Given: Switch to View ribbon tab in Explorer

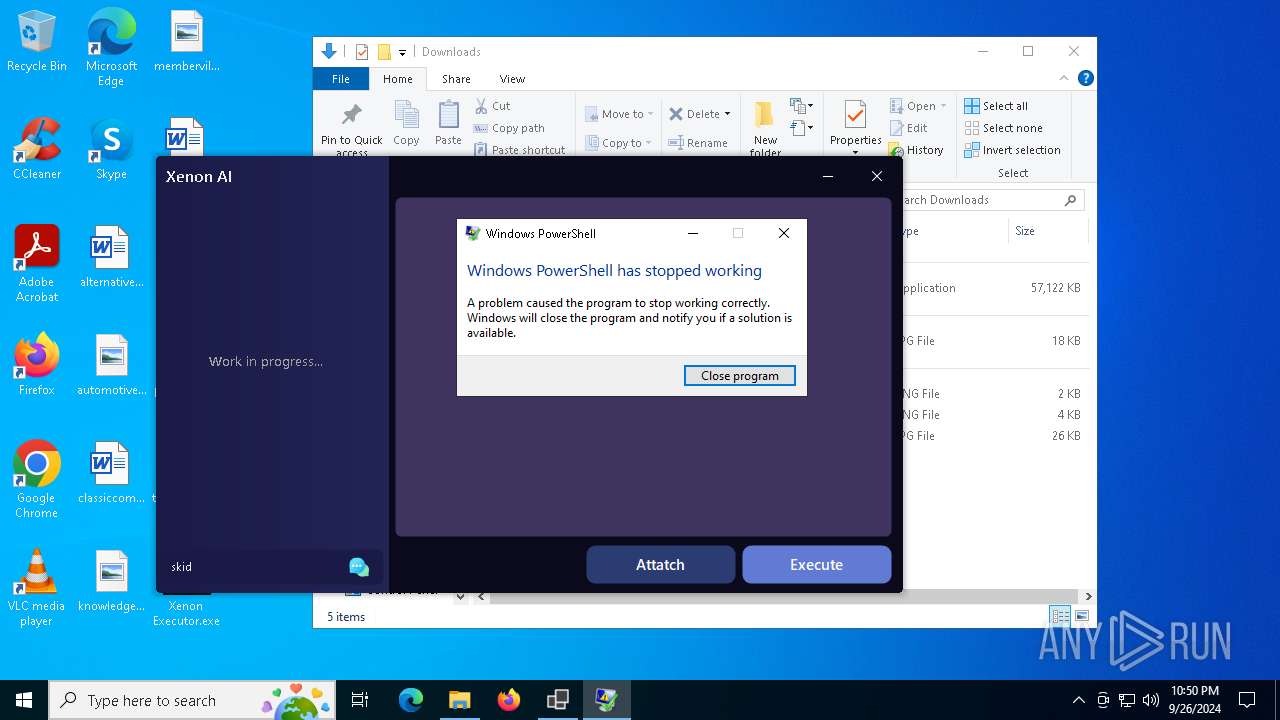Looking at the screenshot, I should pos(512,79).
